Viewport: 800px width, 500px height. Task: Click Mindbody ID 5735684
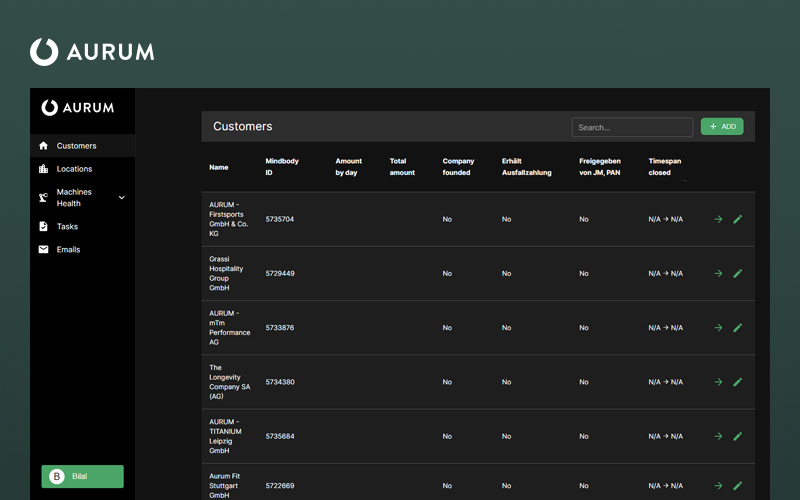point(280,436)
